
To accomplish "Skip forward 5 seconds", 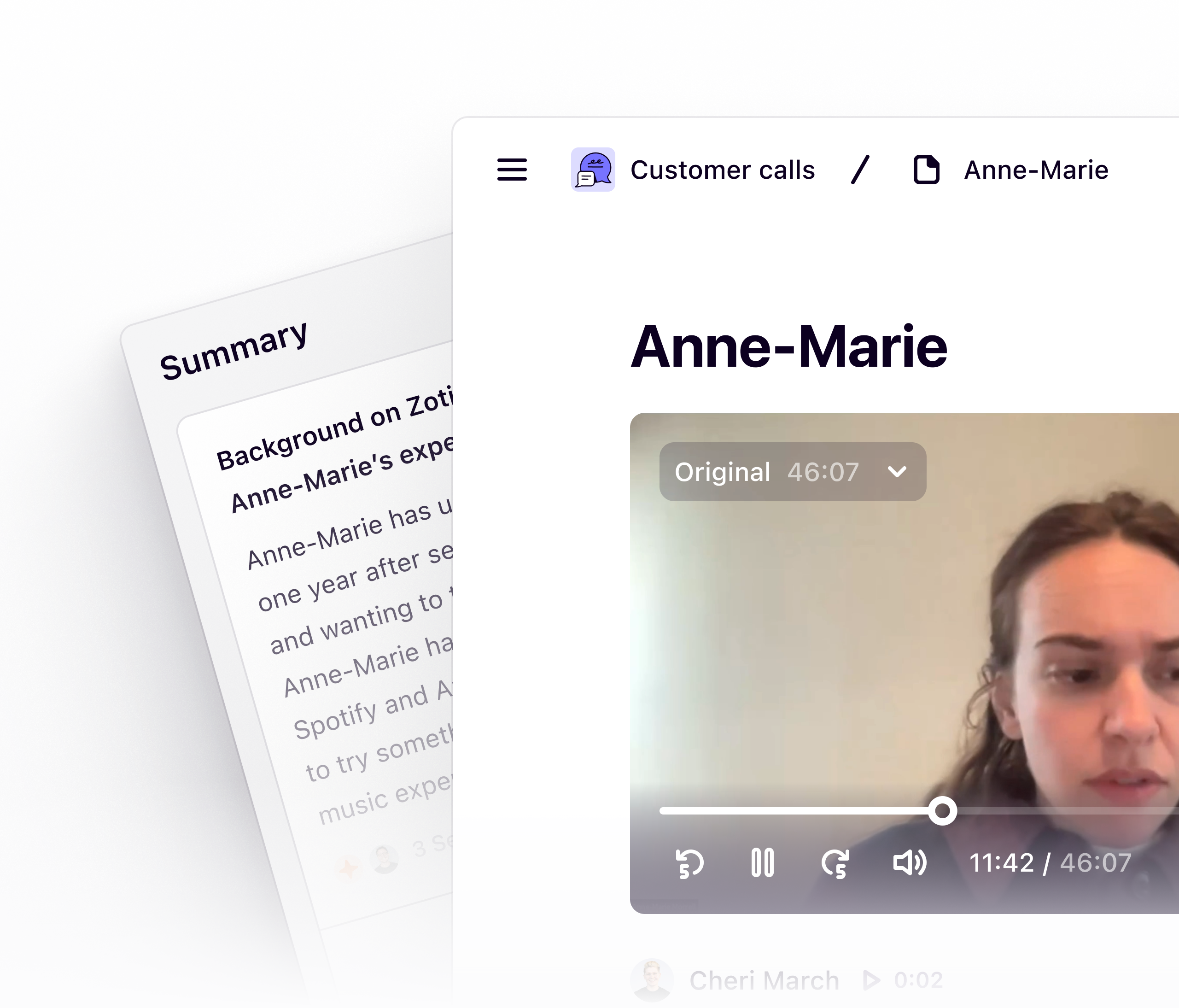I will click(835, 863).
